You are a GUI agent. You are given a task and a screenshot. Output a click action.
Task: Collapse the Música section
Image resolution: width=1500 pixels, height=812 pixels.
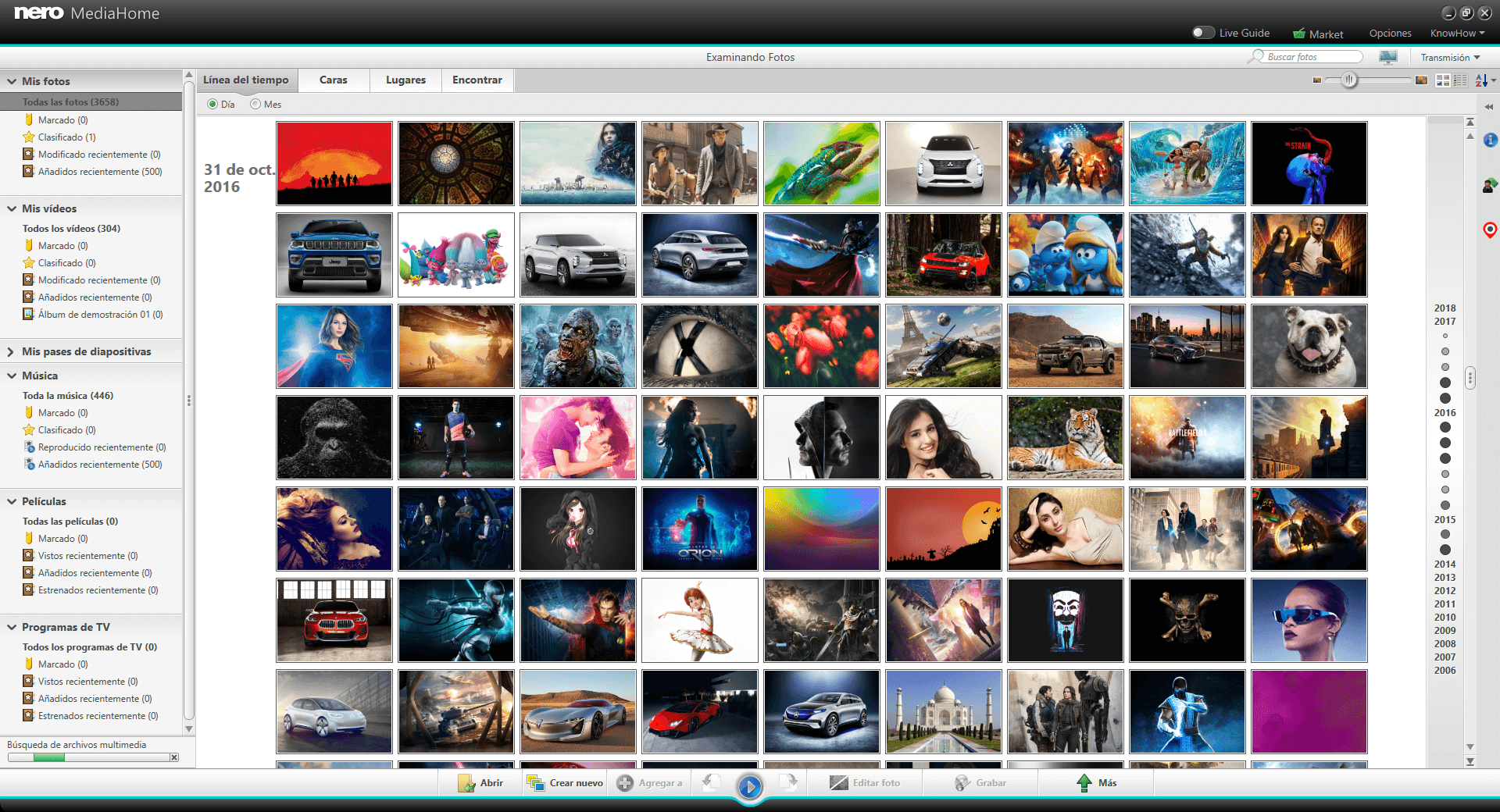pyautogui.click(x=12, y=376)
